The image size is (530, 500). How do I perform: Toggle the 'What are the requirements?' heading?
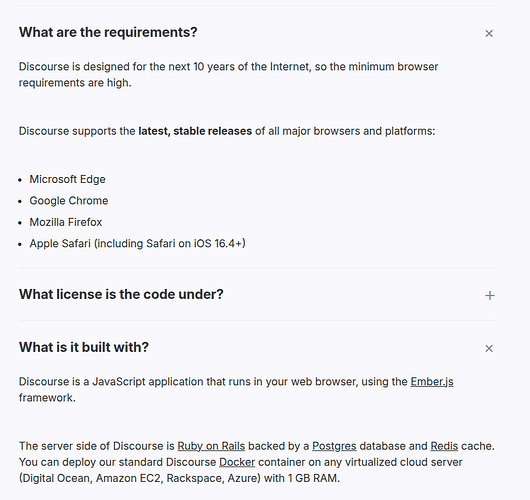[108, 32]
